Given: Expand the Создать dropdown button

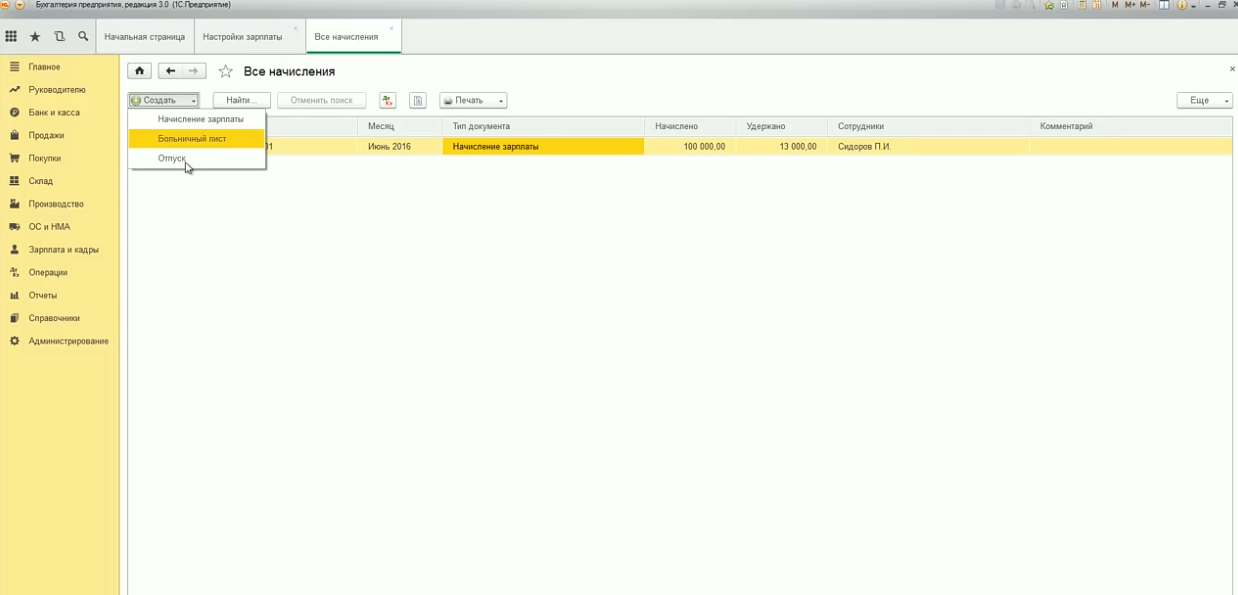Looking at the screenshot, I should click(x=164, y=100).
